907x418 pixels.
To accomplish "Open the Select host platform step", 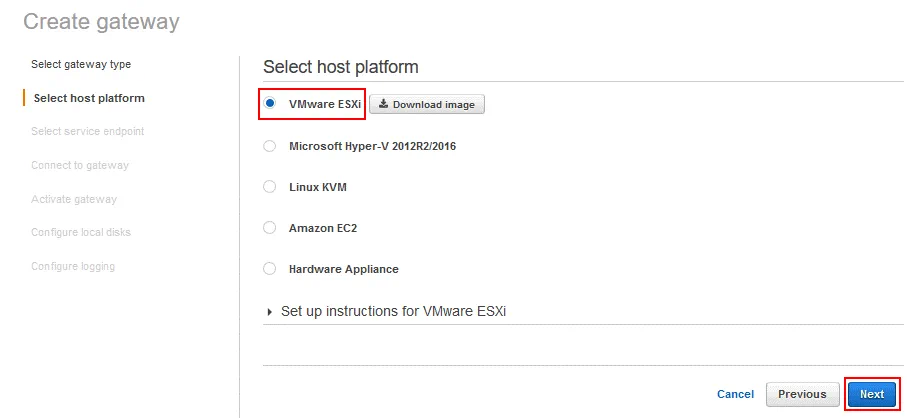I will click(x=89, y=98).
